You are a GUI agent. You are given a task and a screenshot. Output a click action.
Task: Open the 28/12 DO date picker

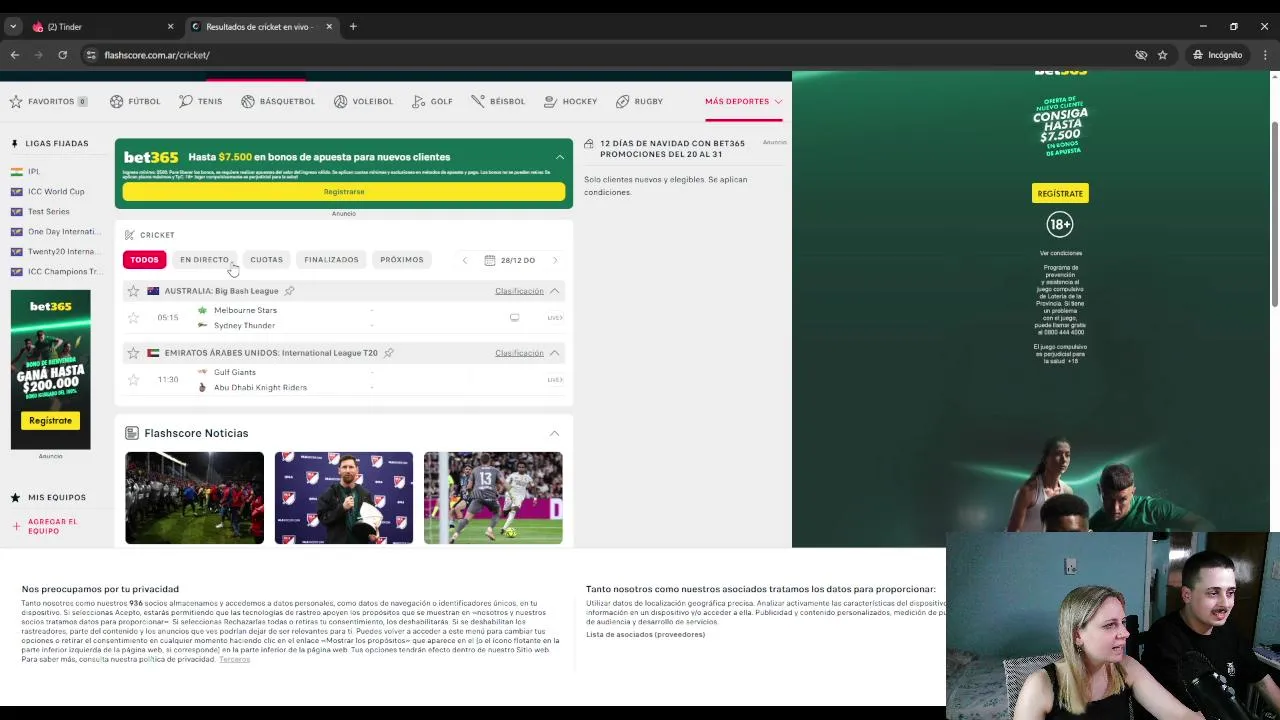510,260
